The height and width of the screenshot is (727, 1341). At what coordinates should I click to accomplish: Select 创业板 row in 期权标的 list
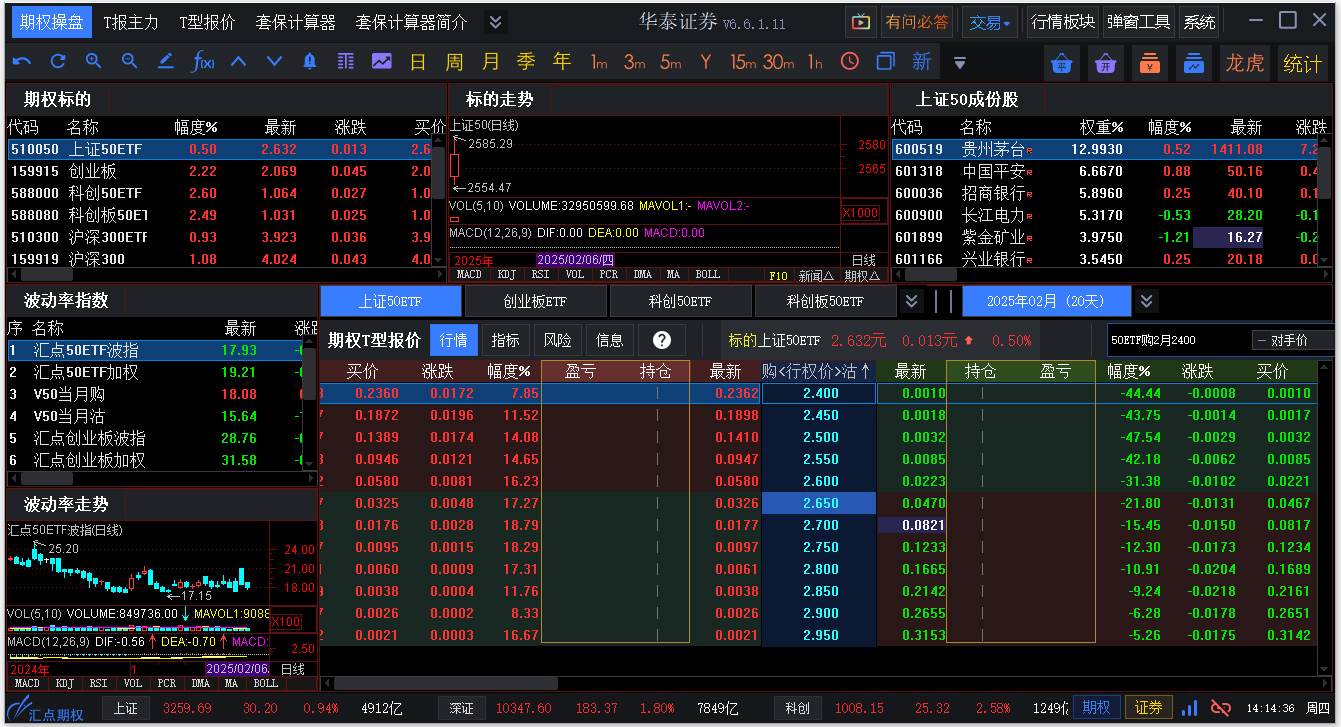click(x=220, y=171)
